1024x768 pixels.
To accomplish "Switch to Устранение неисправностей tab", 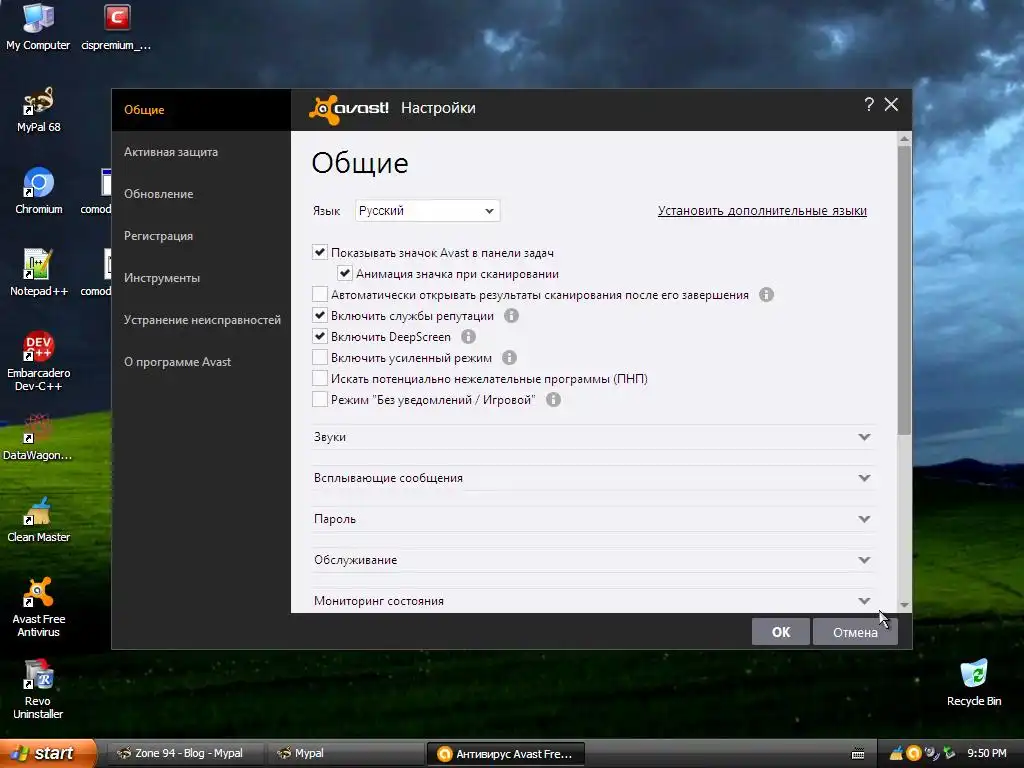I will (x=201, y=320).
